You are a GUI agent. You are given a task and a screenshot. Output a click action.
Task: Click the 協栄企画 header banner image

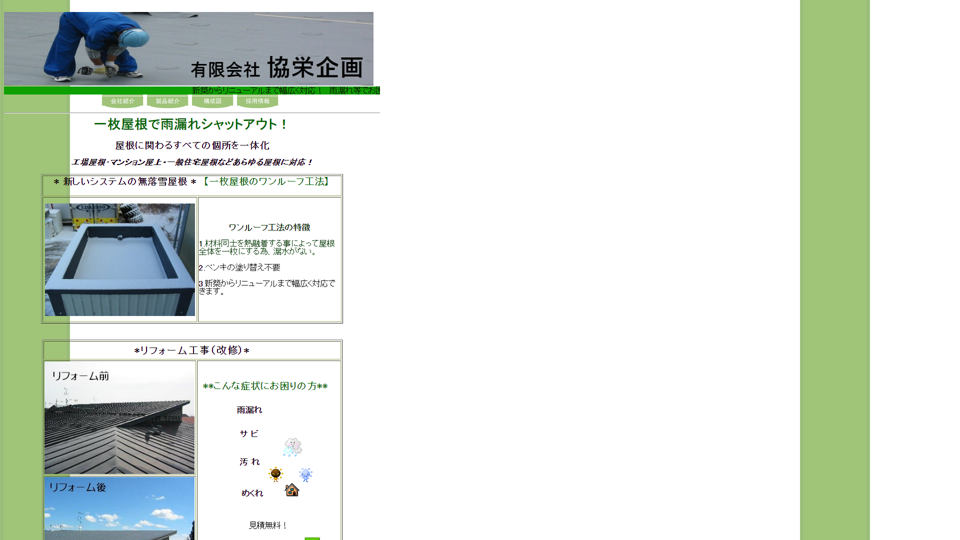coord(189,49)
